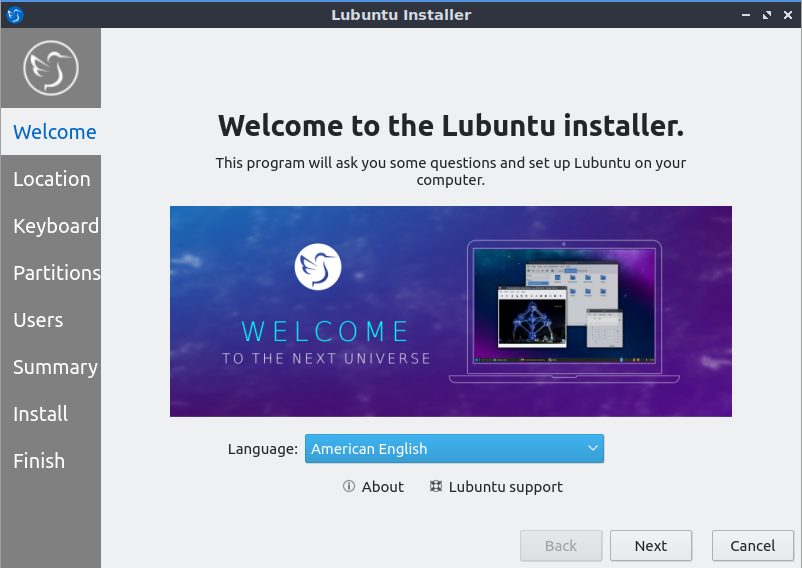Close the installer using the title bar X
This screenshot has width=802, height=568.
[787, 15]
